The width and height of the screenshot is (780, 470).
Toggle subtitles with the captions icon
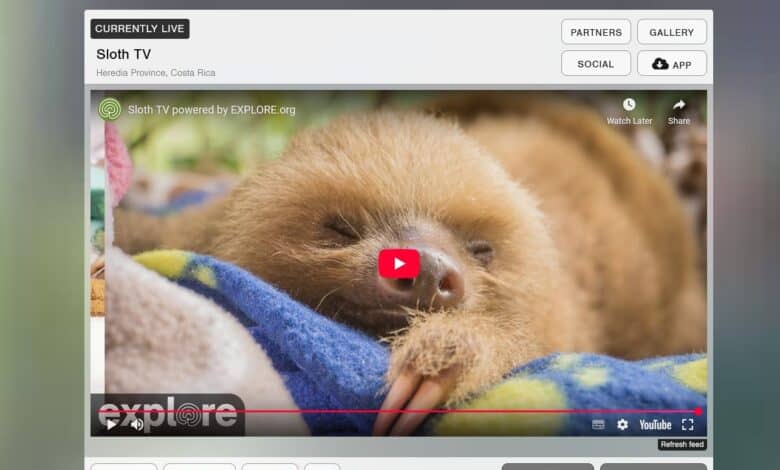point(598,424)
